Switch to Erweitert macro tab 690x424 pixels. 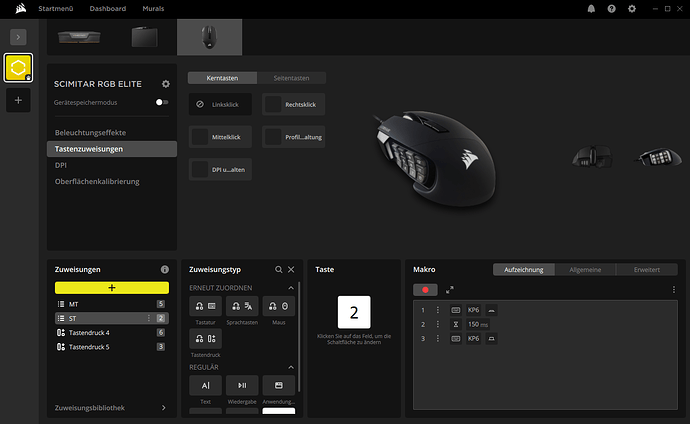(x=647, y=270)
